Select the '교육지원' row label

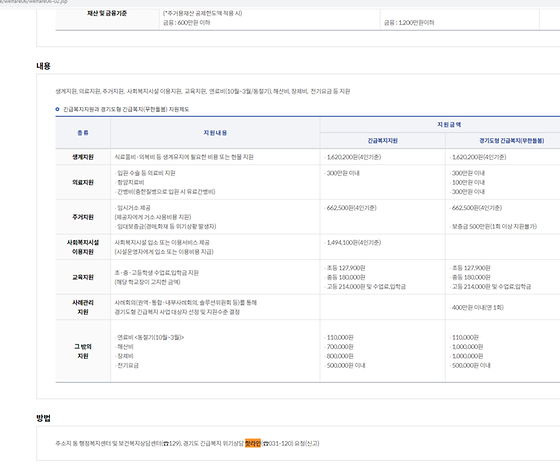tap(83, 277)
